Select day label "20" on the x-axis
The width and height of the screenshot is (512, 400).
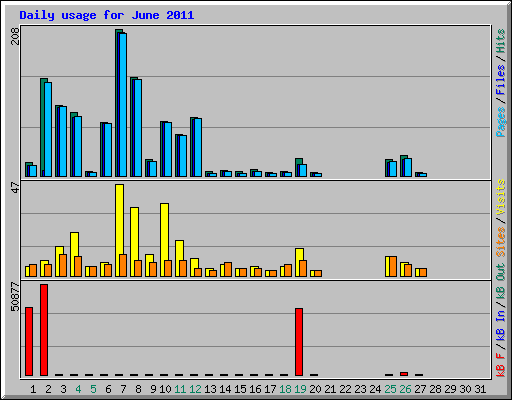coord(315,389)
